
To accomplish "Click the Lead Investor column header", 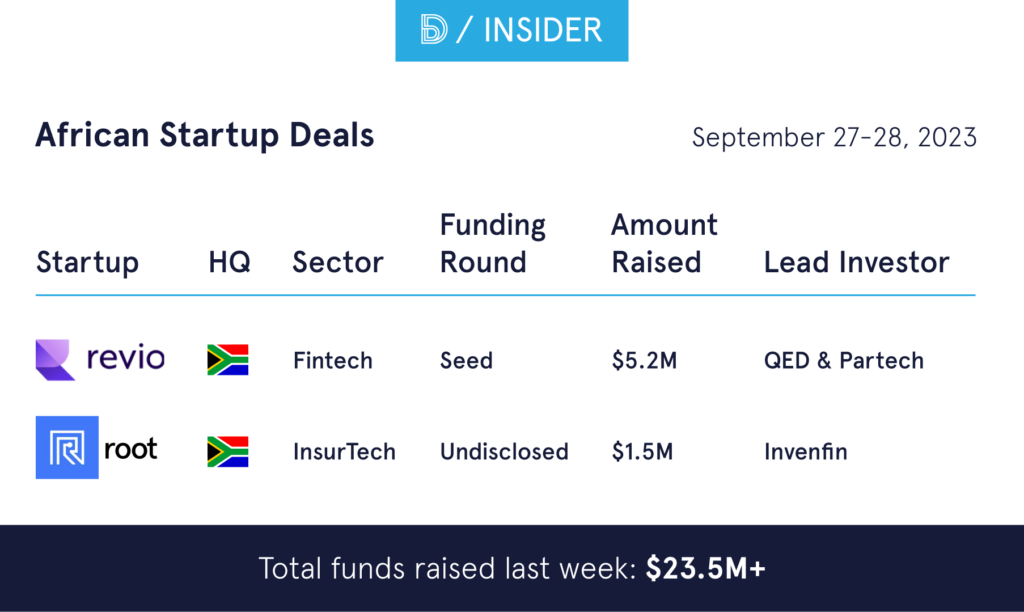I will pos(856,263).
